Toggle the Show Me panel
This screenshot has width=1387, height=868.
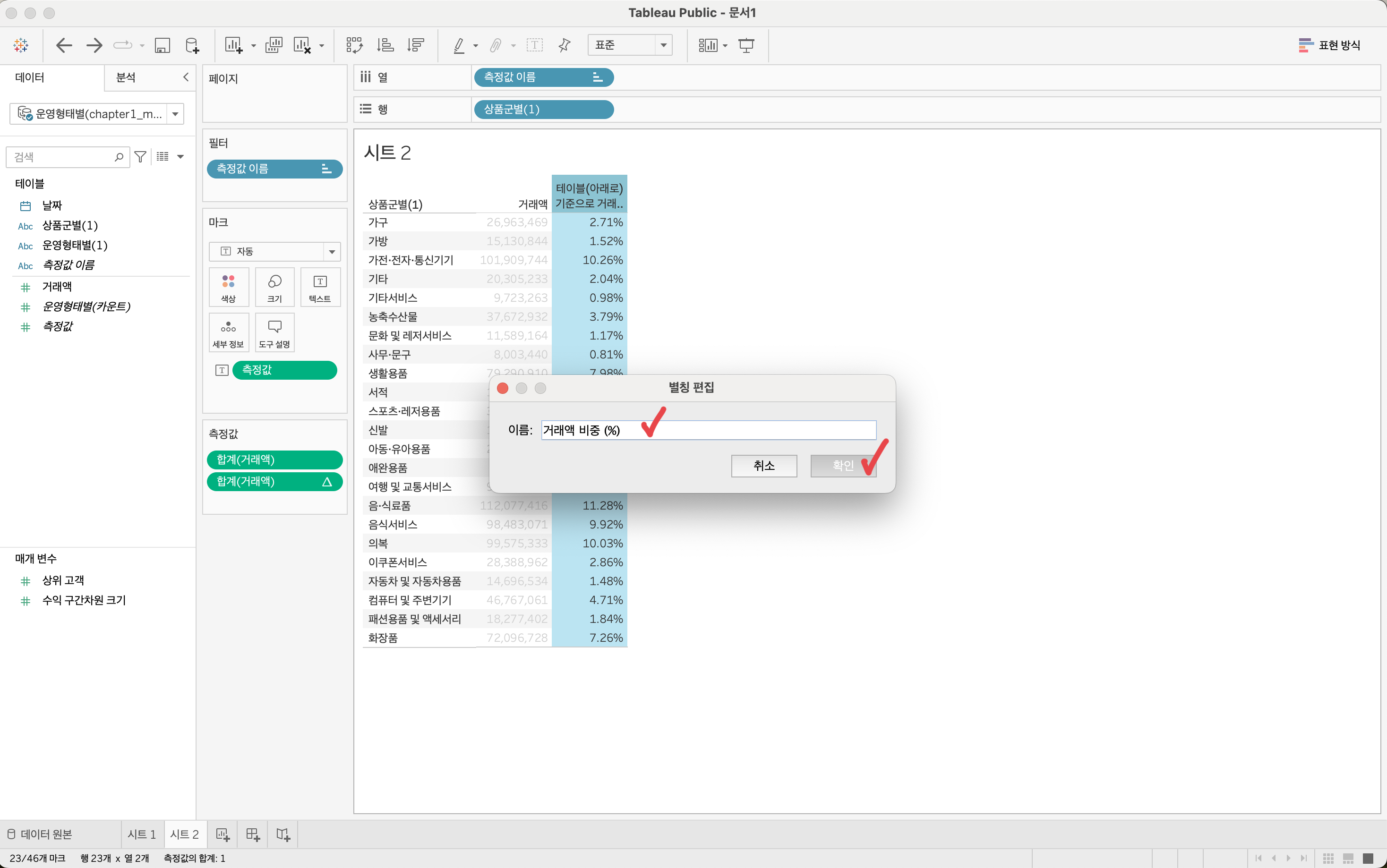[x=1329, y=45]
